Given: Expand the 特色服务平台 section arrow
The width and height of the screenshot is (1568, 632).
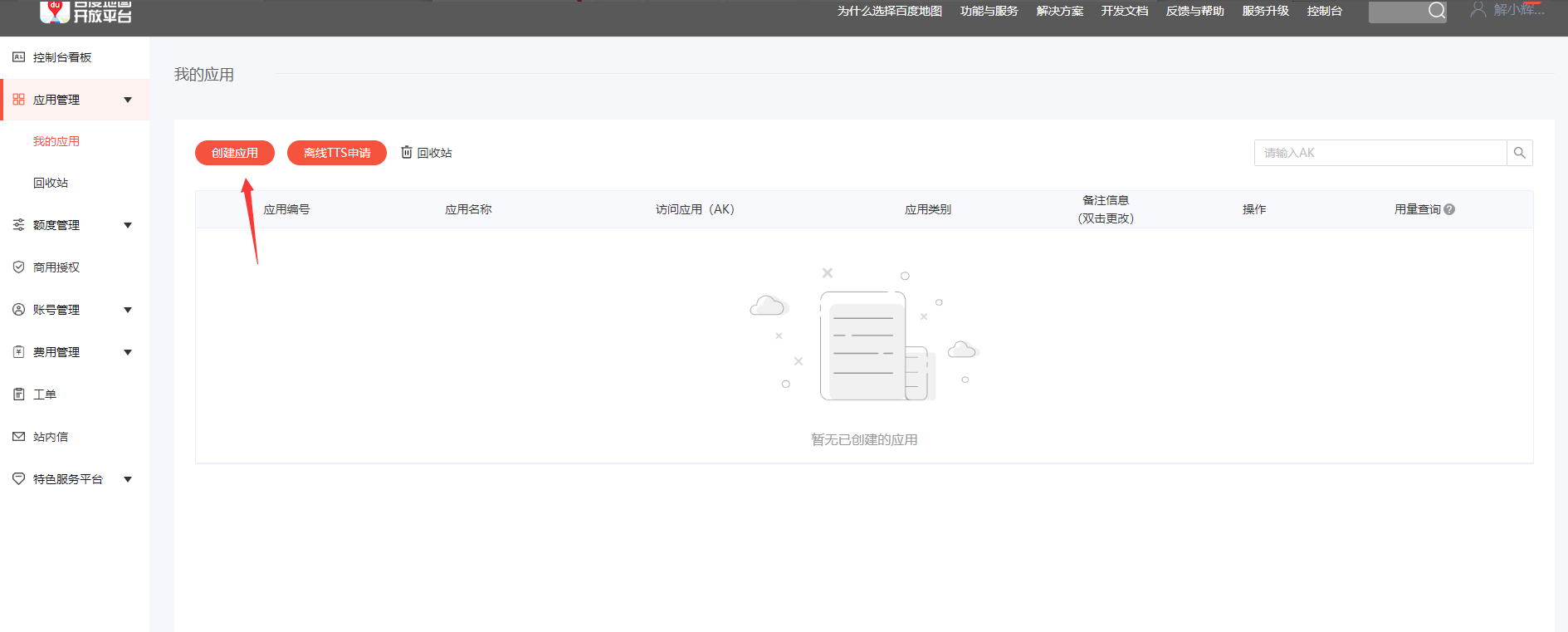Looking at the screenshot, I should click(128, 480).
